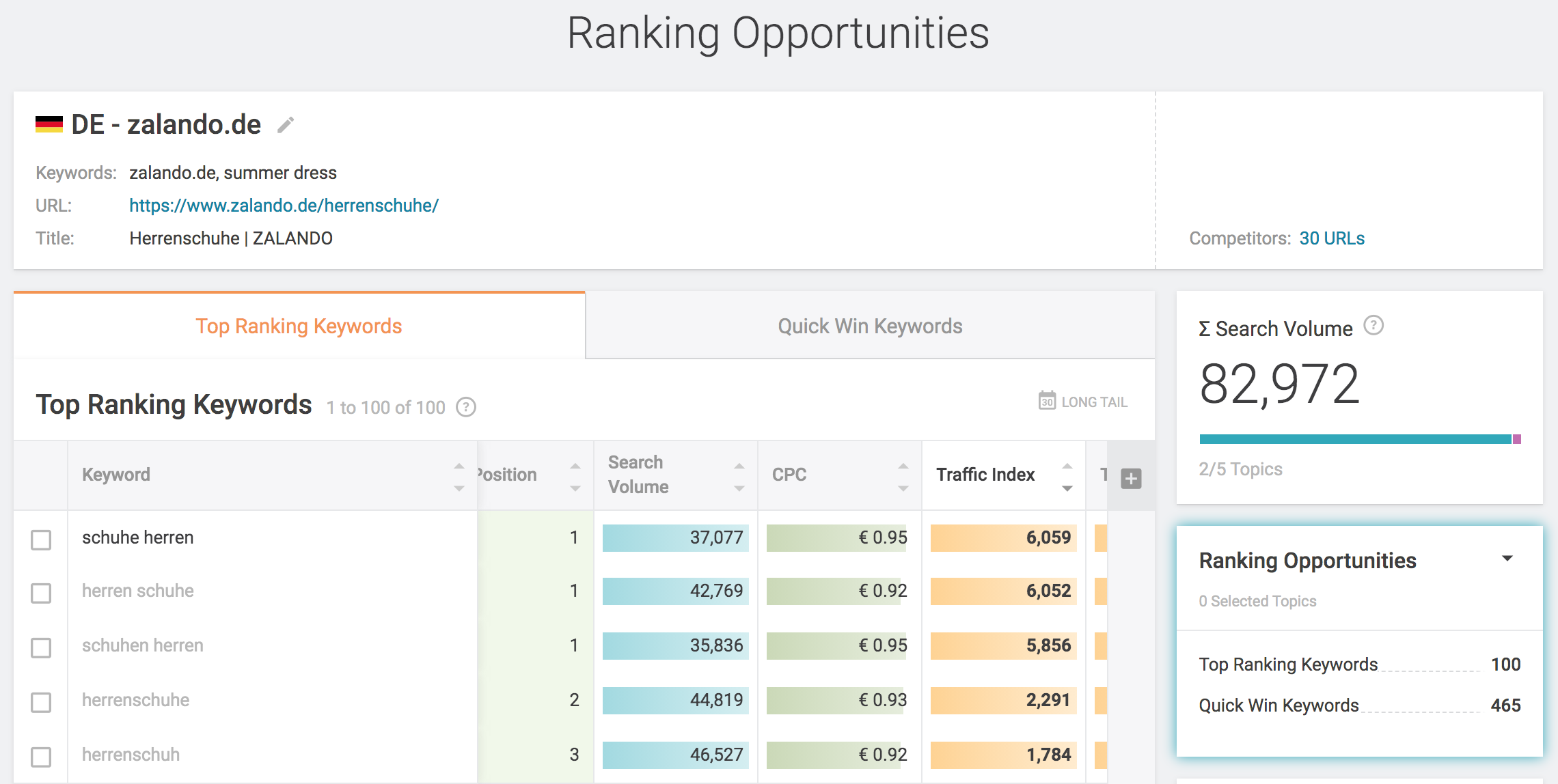Click the 2/5 Topics label
The image size is (1558, 784).
coord(1241,469)
